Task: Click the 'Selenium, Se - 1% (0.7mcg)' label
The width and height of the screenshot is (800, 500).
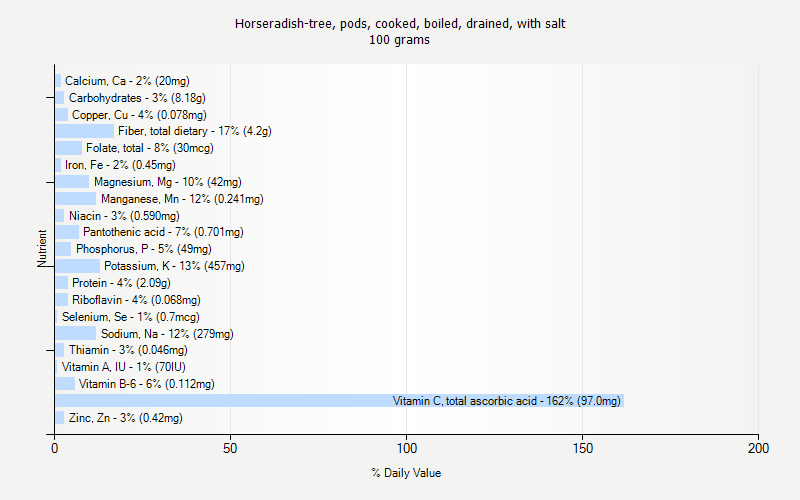Action: click(x=131, y=317)
